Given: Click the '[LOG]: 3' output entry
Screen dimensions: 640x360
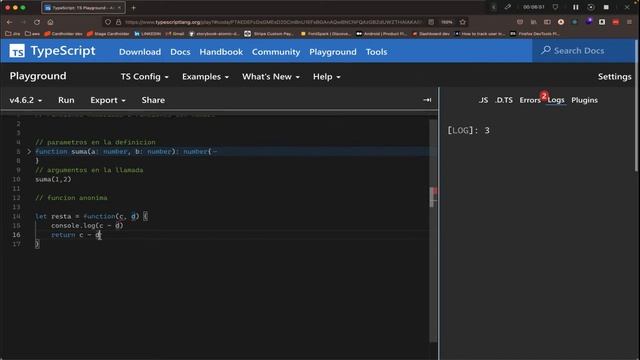Looking at the screenshot, I should [x=468, y=131].
